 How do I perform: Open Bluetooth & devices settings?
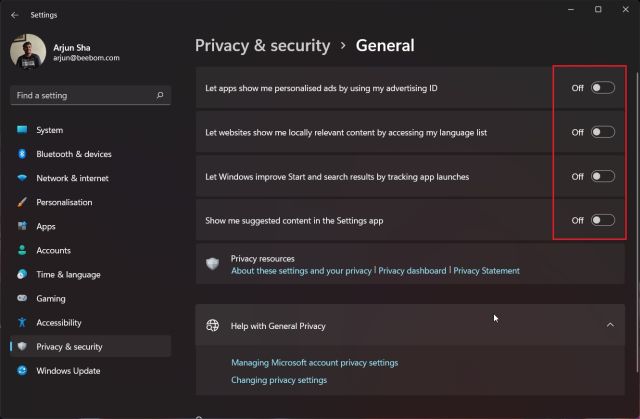click(x=90, y=154)
